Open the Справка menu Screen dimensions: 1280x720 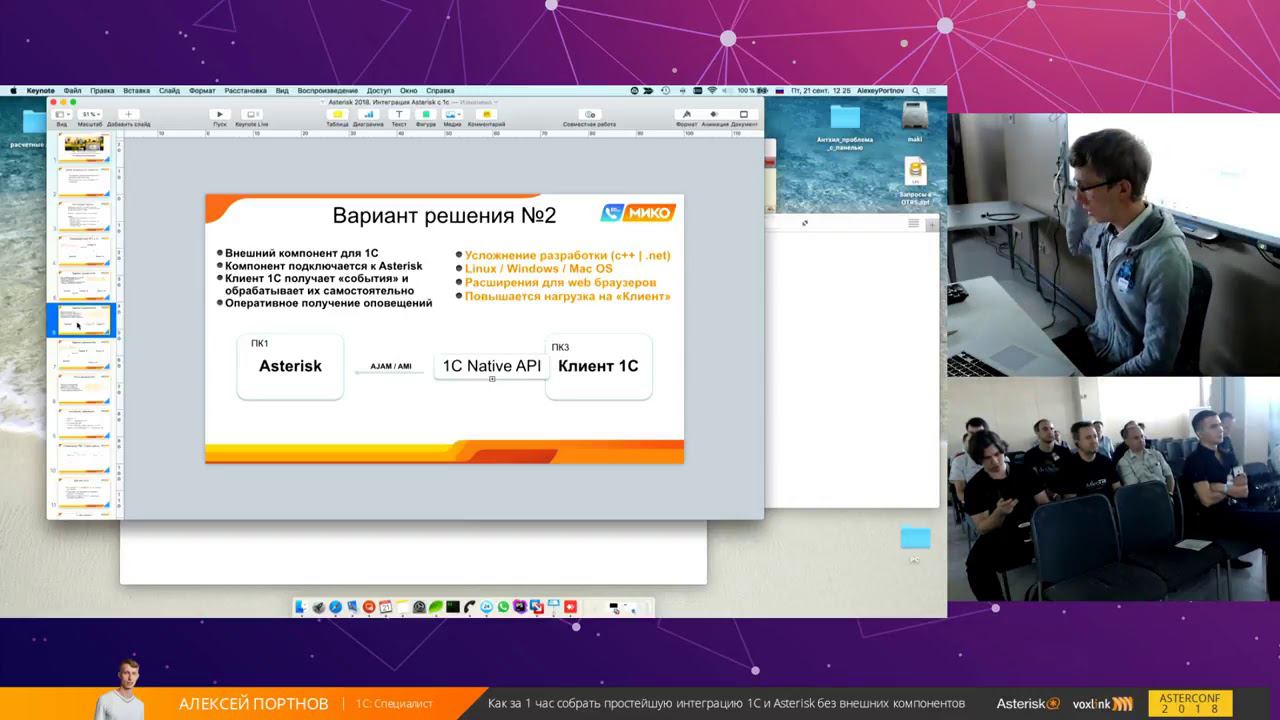440,90
